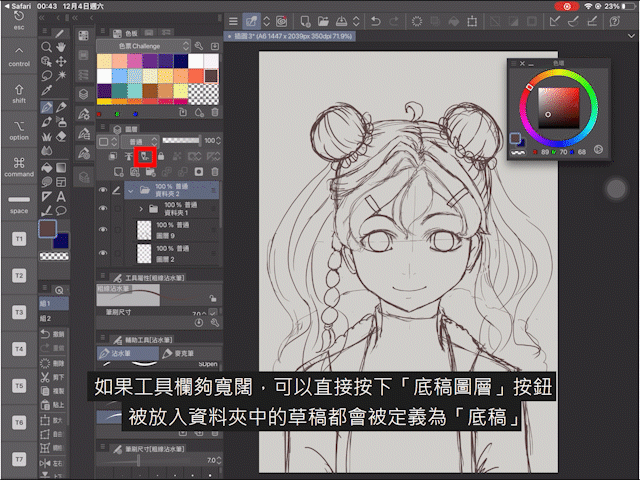Select the Text tool letter A
The width and height of the screenshot is (640, 480).
[x=61, y=197]
